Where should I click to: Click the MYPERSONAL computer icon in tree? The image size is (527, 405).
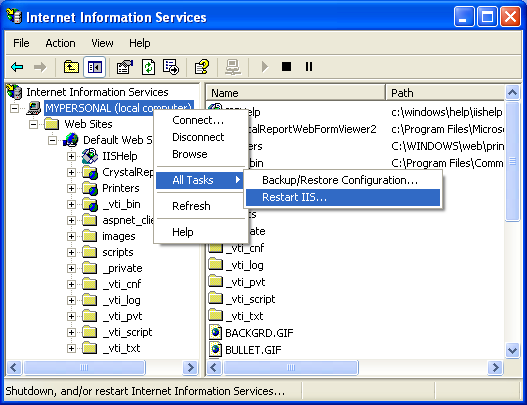(x=34, y=108)
